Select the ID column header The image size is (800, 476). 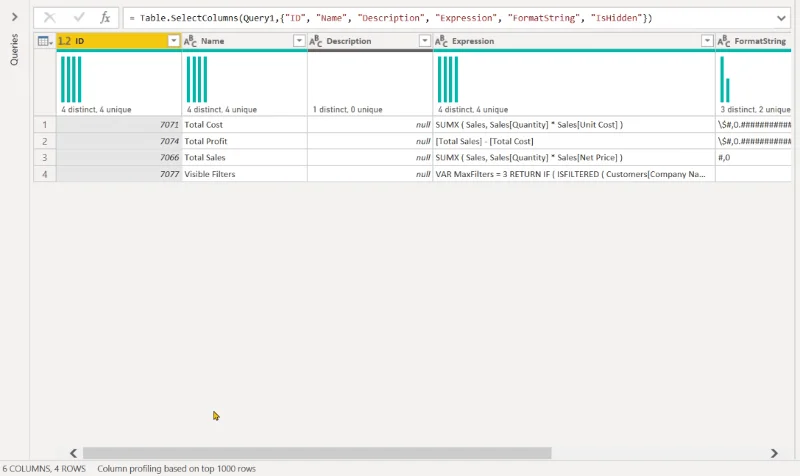pos(119,41)
